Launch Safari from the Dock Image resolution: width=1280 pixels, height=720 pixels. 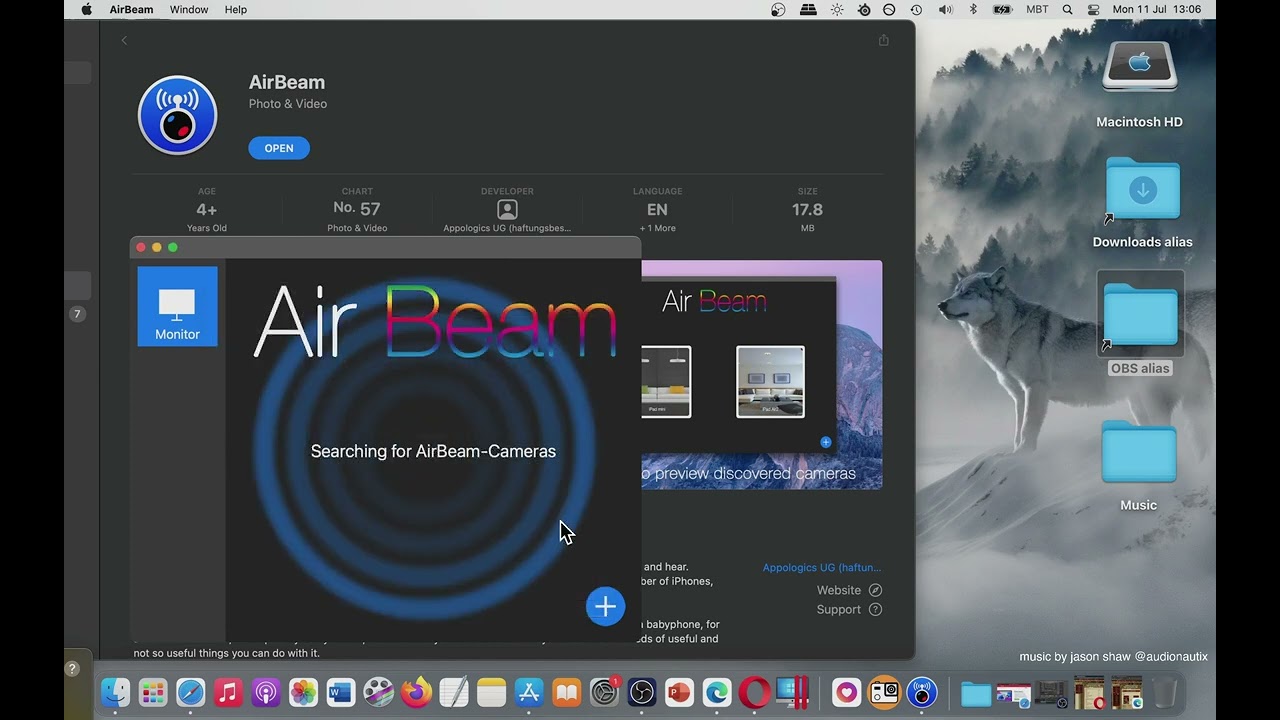click(191, 692)
